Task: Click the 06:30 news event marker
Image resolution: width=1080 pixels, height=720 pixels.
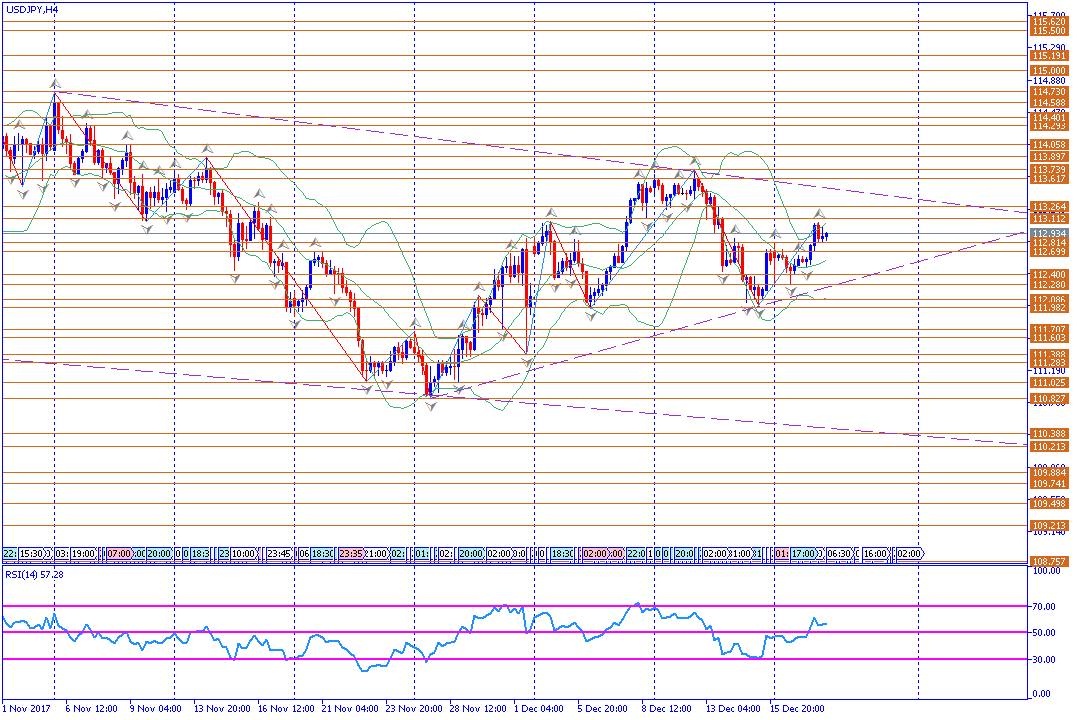Action: point(840,554)
